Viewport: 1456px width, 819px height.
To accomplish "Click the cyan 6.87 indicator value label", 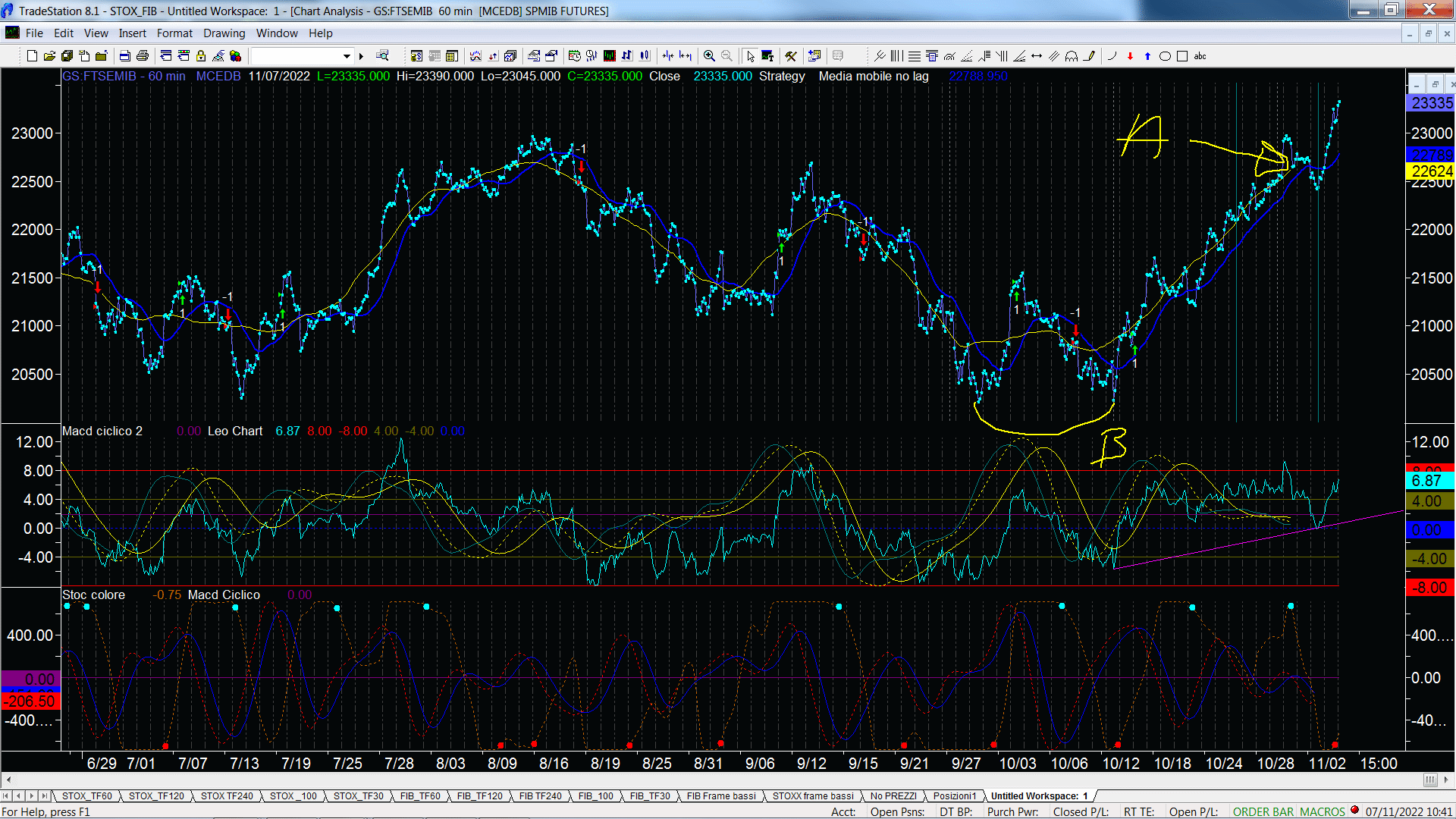I will [1429, 481].
